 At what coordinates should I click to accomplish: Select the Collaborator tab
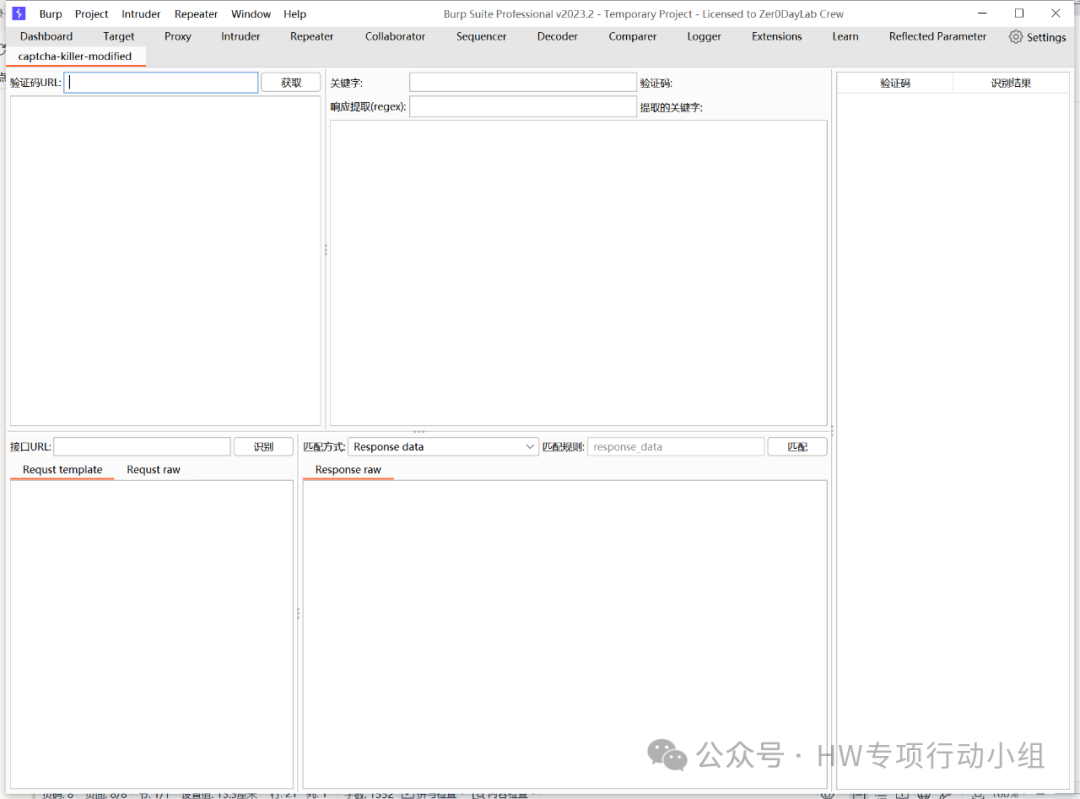(x=395, y=37)
